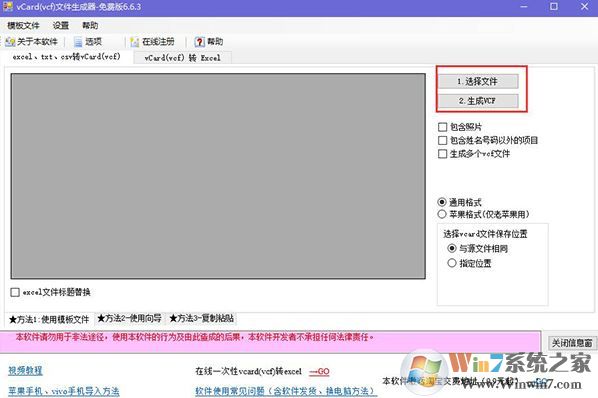This screenshot has width=598, height=398.
Task: Click inside the gray data preview area
Action: coord(218,176)
